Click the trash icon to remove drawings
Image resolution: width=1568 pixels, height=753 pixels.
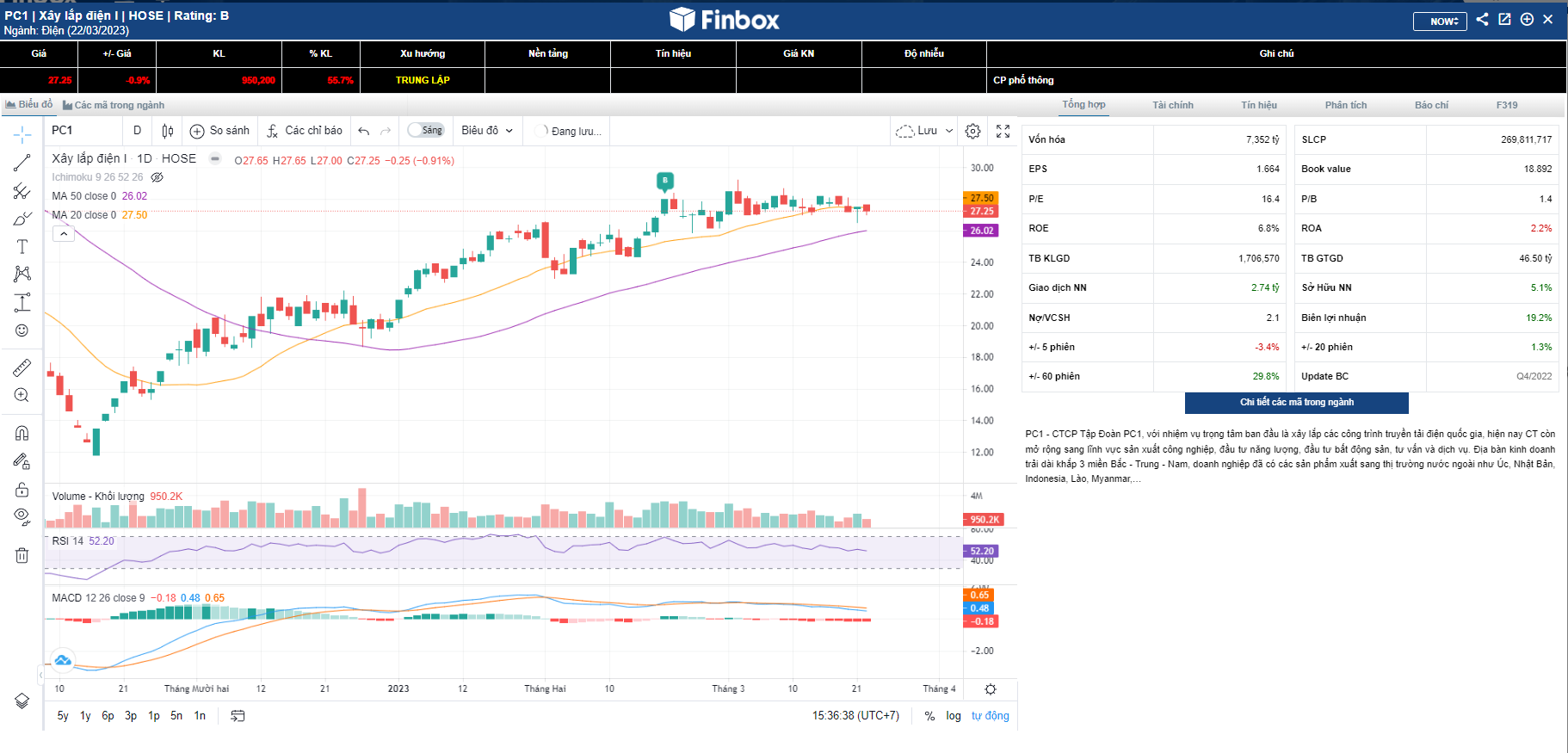click(22, 555)
